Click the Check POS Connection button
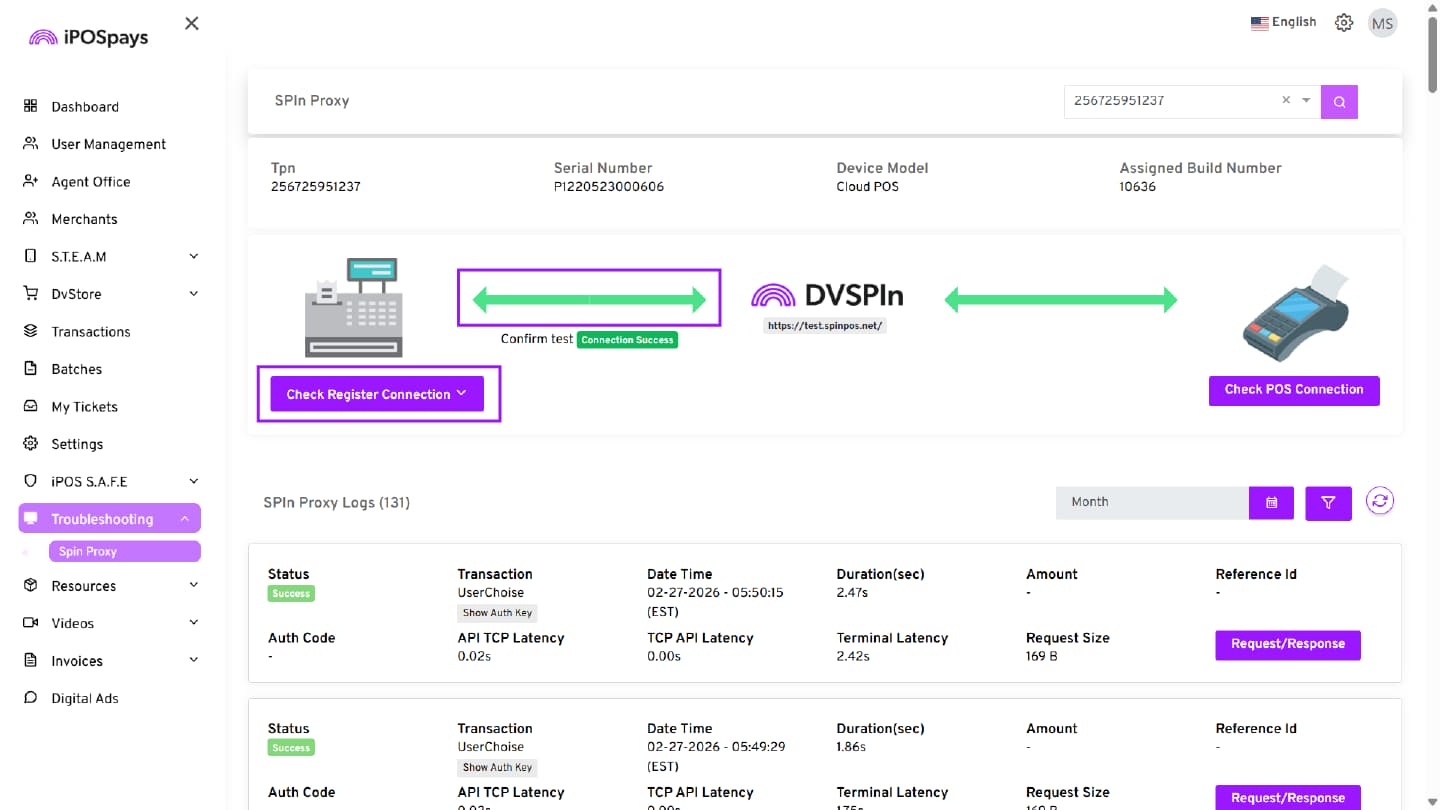Viewport: 1440px width, 810px height. [x=1293, y=390]
